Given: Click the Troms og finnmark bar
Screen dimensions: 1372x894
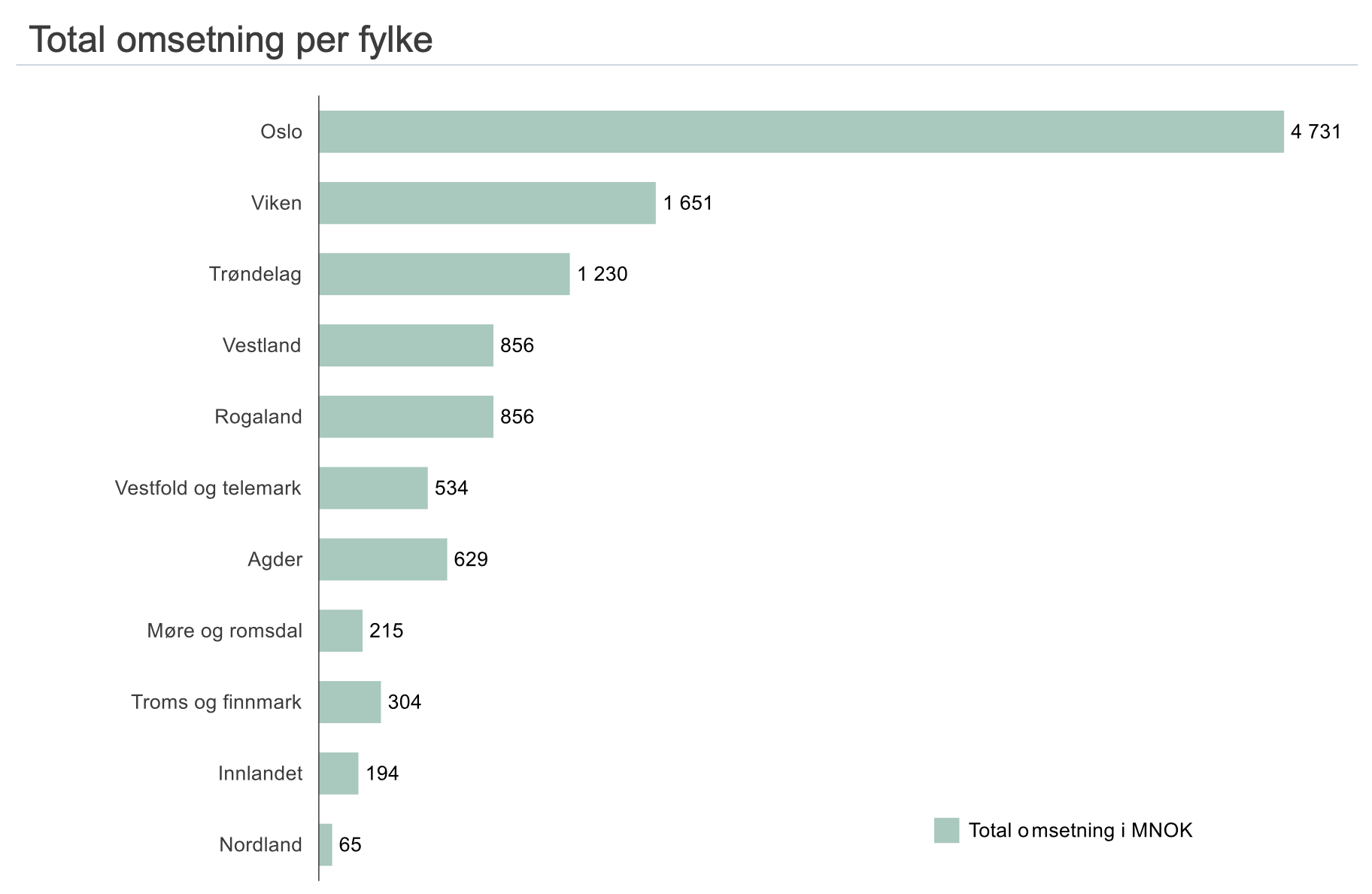Looking at the screenshot, I should click(350, 702).
